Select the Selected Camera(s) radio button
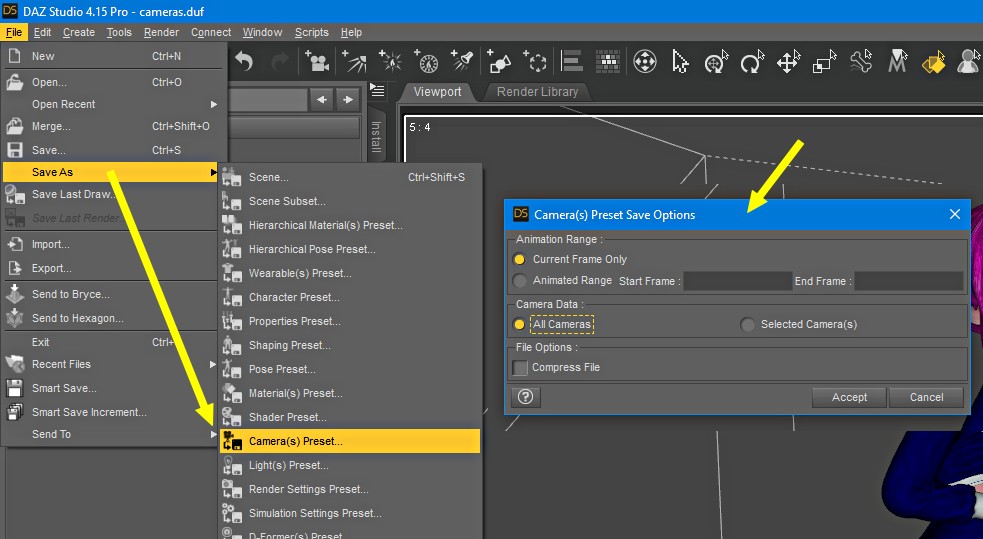Screen dimensions: 983x539 click(747, 324)
